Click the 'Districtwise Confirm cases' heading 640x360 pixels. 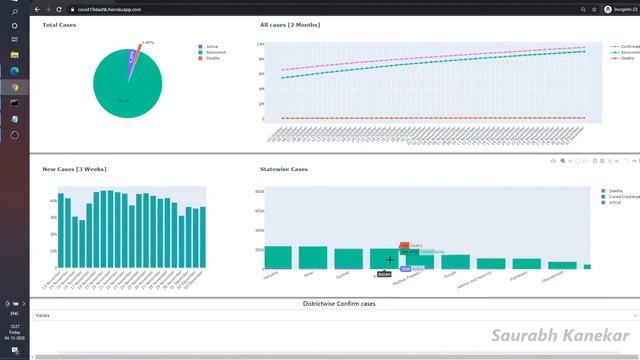[x=339, y=304]
